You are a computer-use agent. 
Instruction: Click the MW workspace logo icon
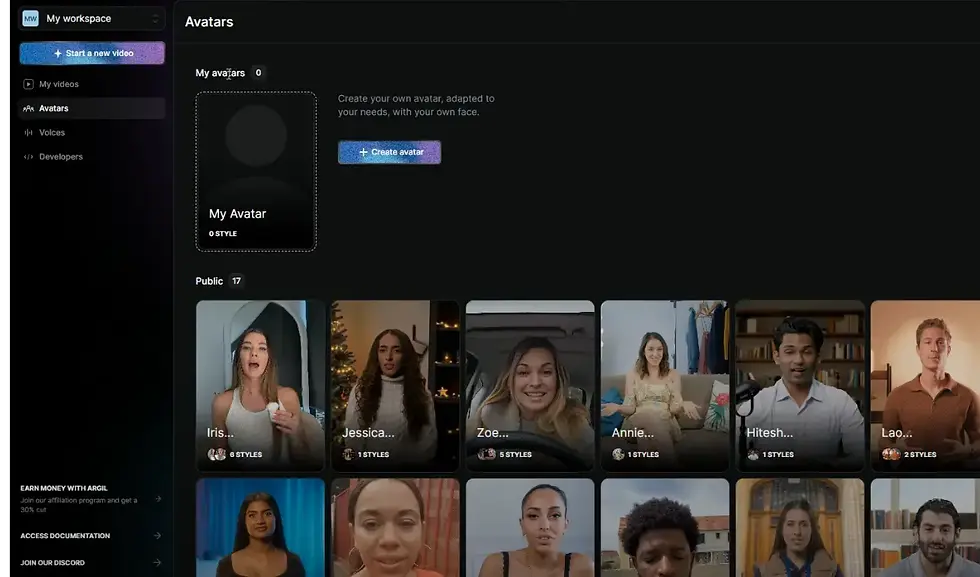coord(30,18)
